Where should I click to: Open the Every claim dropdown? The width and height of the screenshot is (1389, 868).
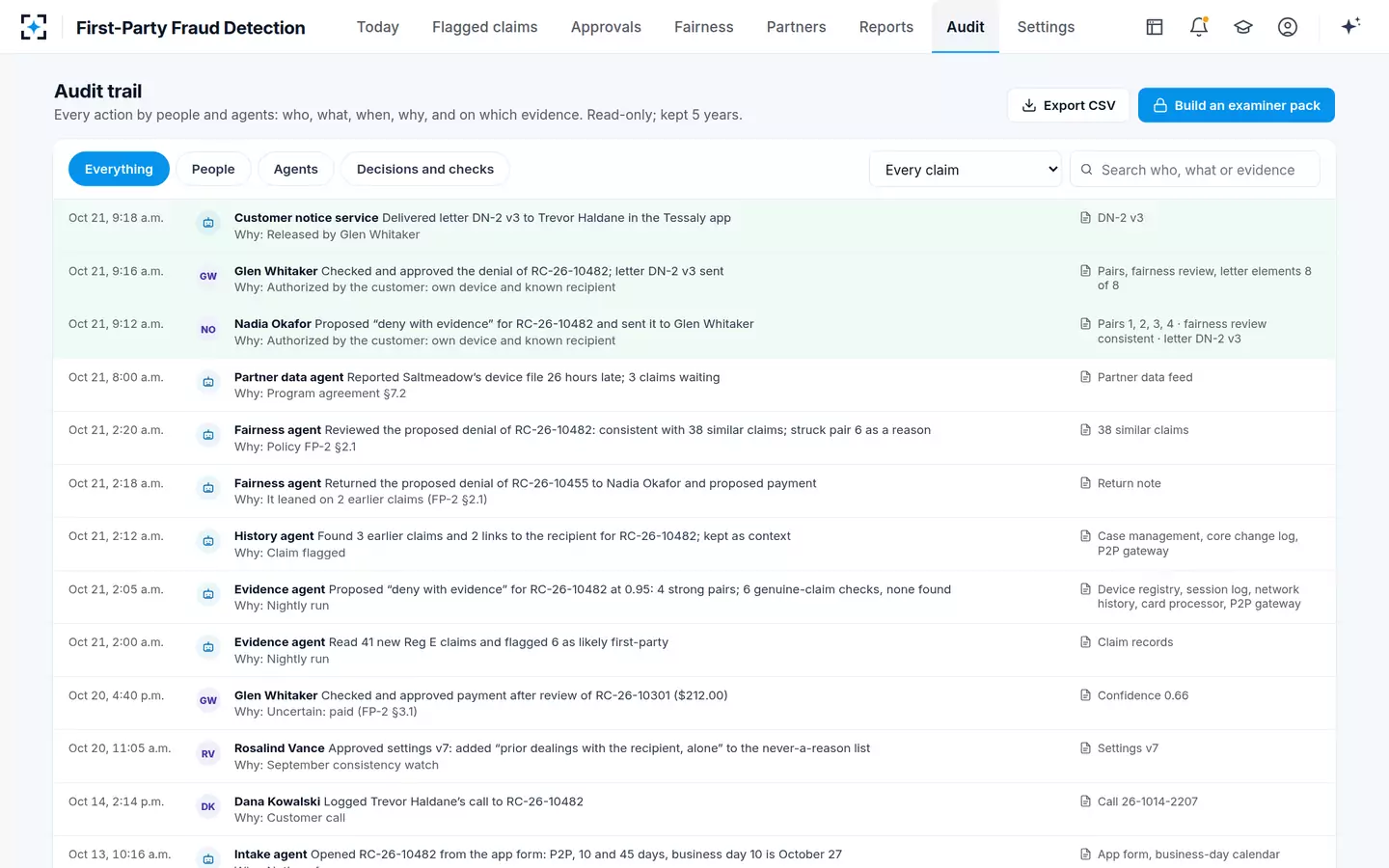coord(966,170)
